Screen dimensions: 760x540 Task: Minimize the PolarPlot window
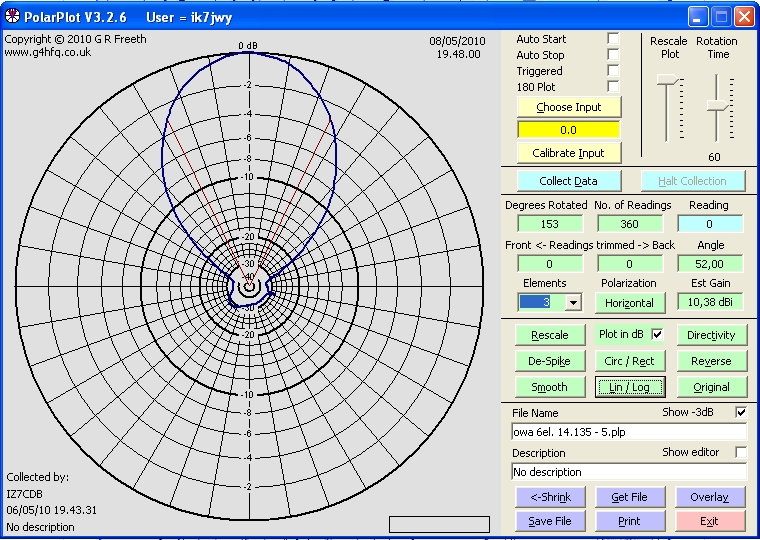pos(697,17)
